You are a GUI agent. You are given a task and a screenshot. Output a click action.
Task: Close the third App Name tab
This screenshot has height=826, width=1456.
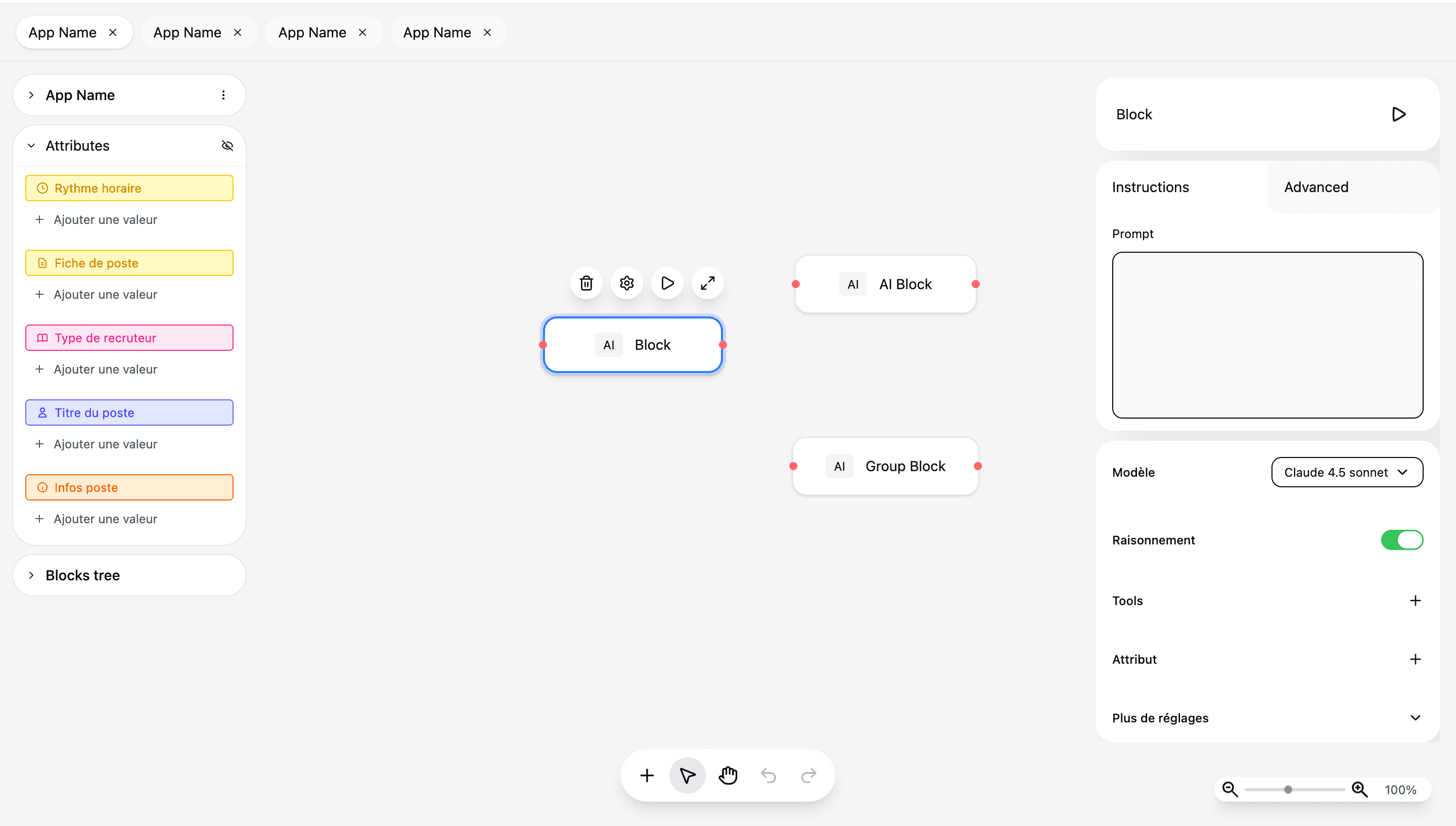point(362,32)
